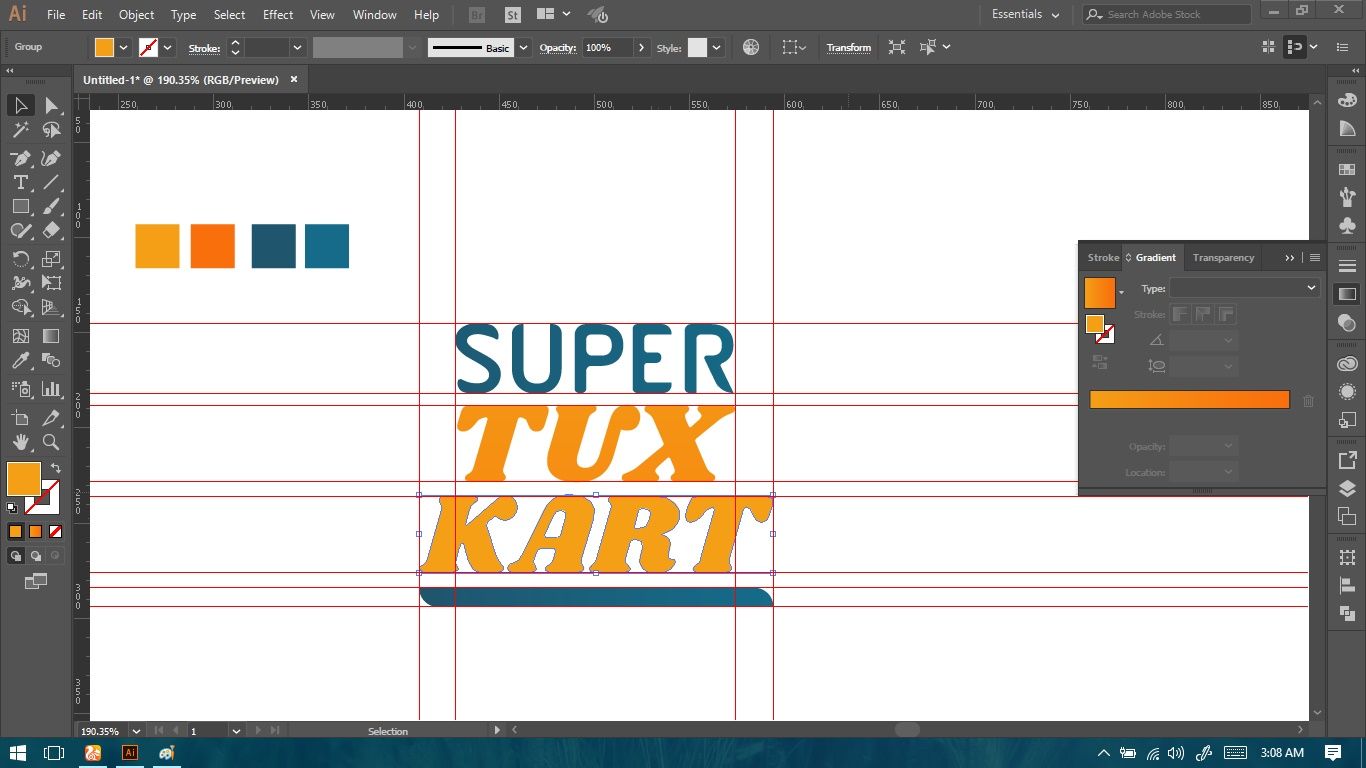Select the Direct Selection tool
This screenshot has width=1366, height=768.
51,105
